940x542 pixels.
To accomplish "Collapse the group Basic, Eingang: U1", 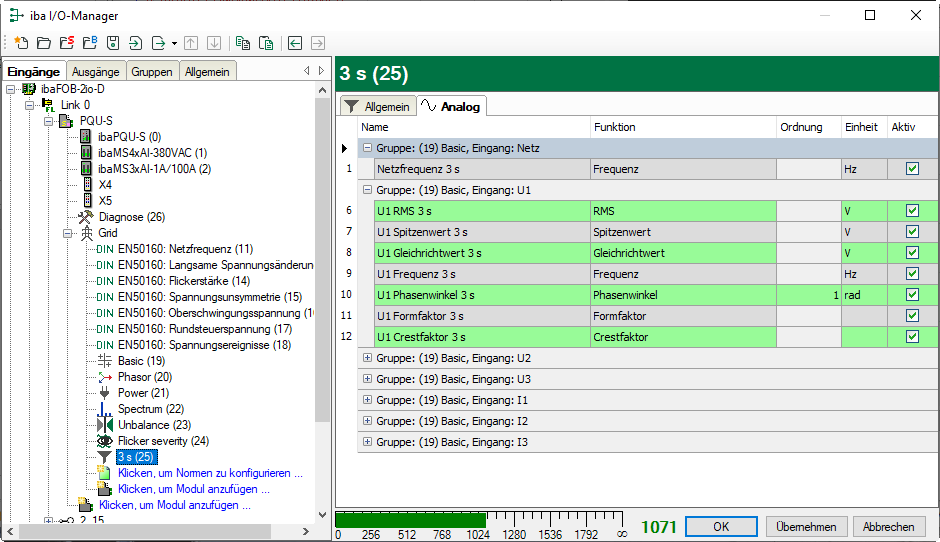I will [x=367, y=190].
